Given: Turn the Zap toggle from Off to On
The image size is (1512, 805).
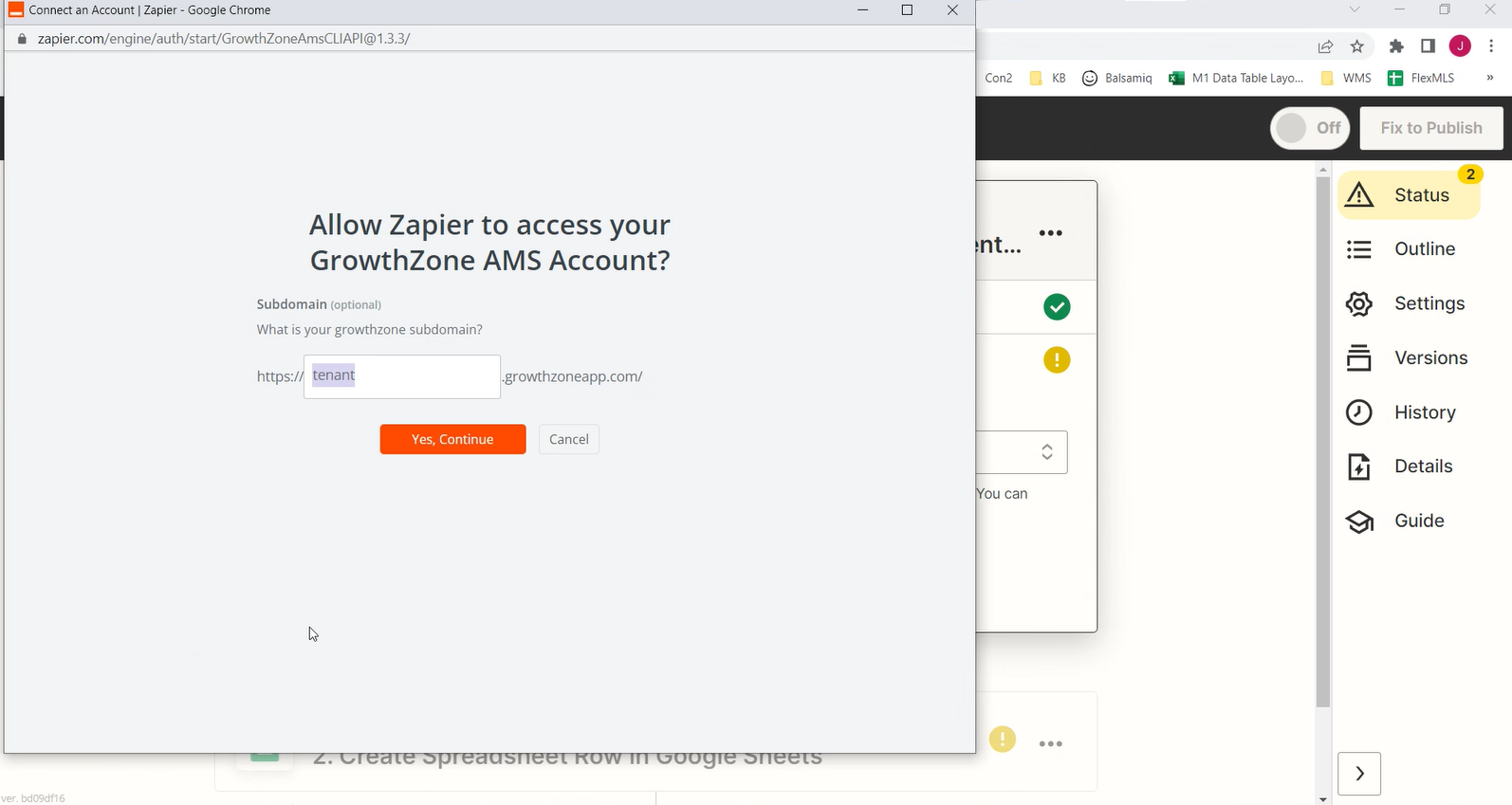Looking at the screenshot, I should click(x=1310, y=127).
